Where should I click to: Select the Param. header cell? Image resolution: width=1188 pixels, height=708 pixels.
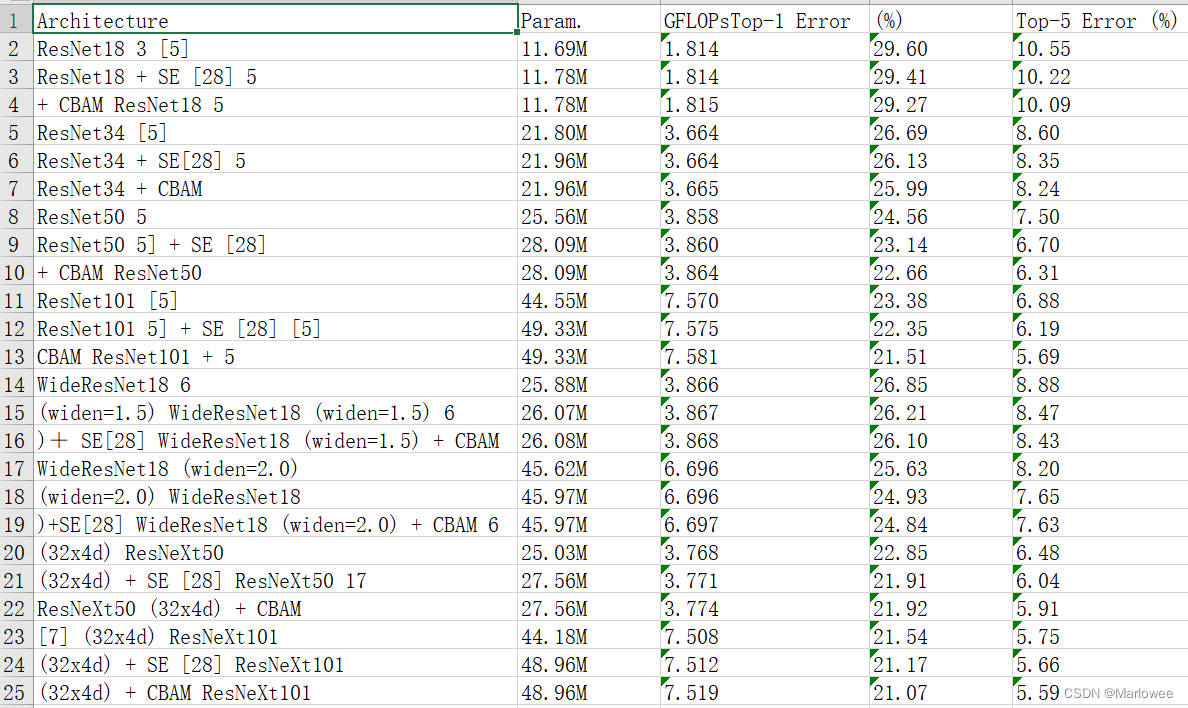(589, 20)
